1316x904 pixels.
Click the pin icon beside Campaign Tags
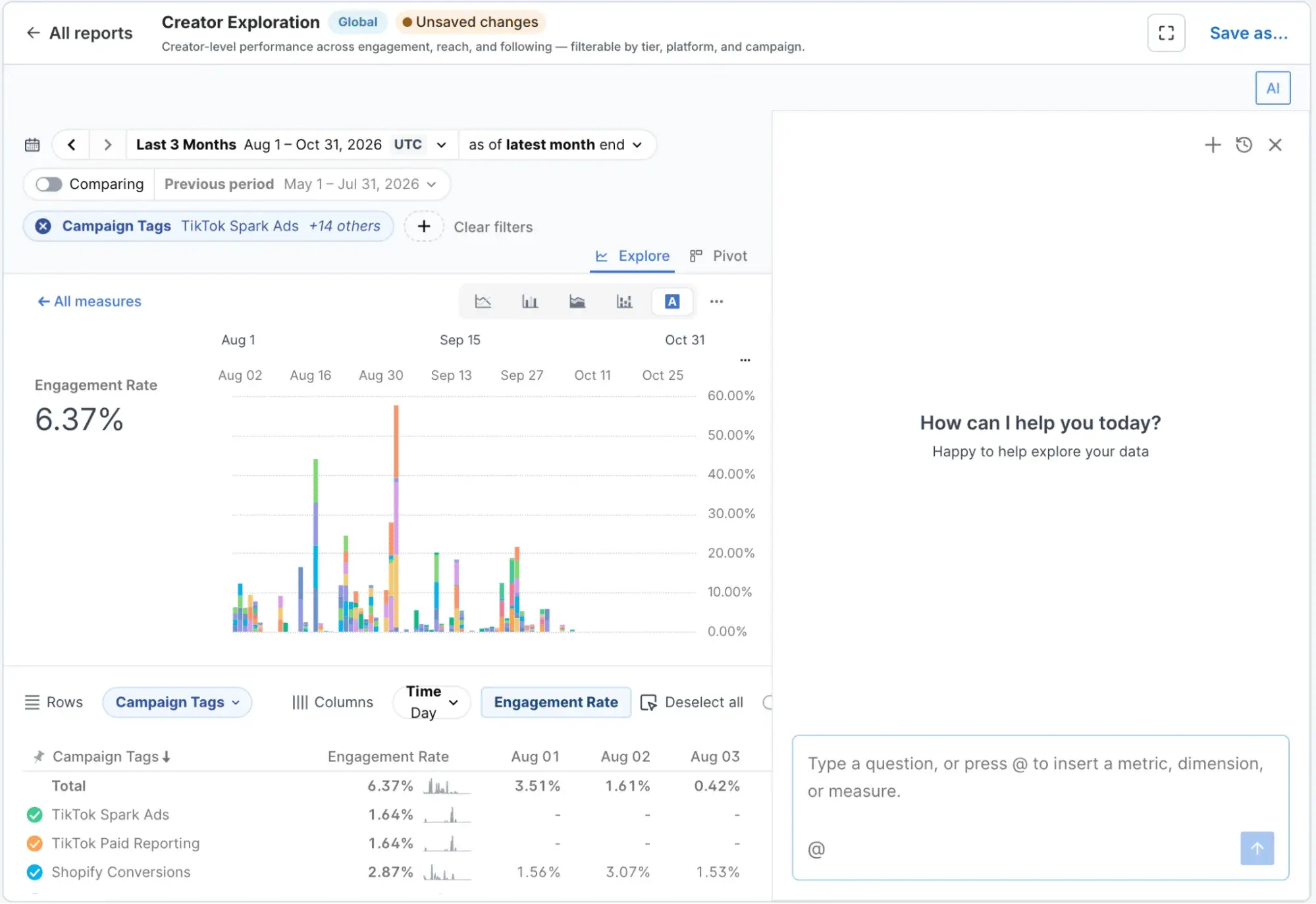pos(38,757)
